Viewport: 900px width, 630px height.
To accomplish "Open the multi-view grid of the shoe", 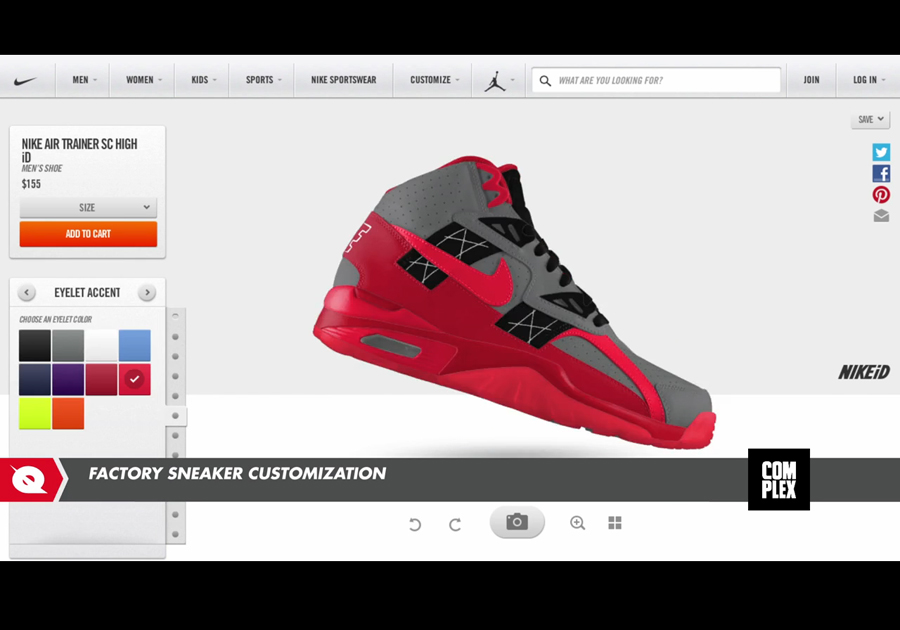I will point(615,522).
